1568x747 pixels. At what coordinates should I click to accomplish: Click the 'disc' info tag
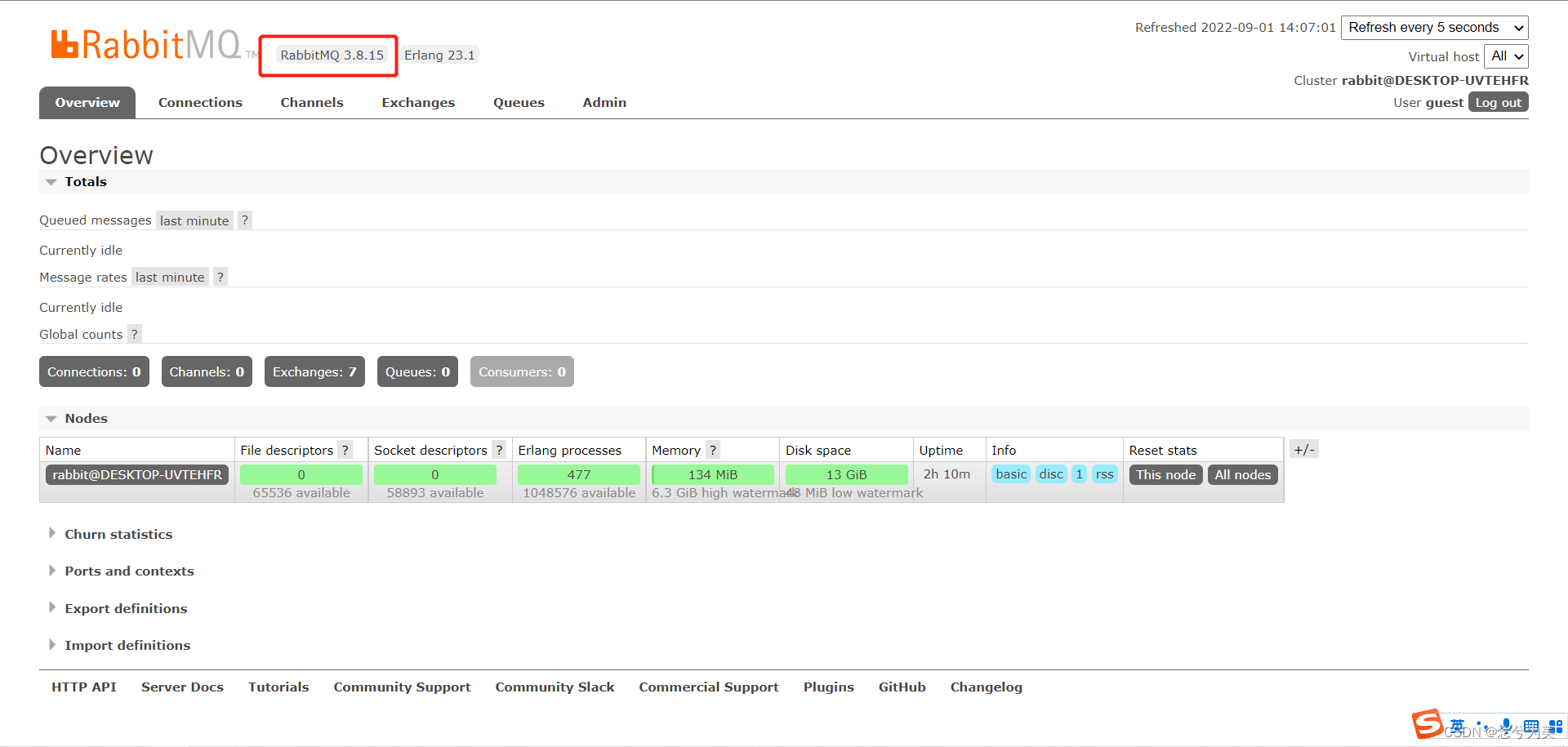[1051, 474]
